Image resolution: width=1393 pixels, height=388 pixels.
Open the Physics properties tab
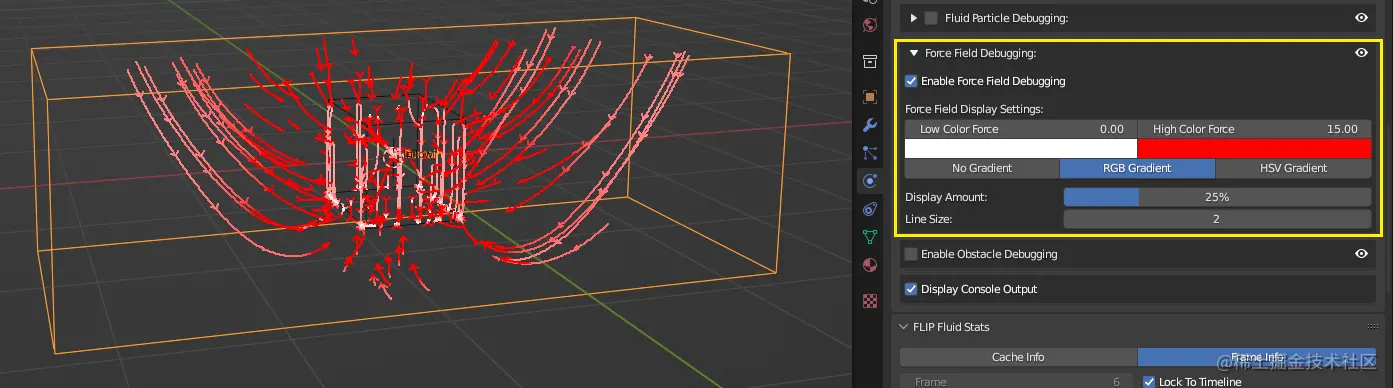point(869,181)
